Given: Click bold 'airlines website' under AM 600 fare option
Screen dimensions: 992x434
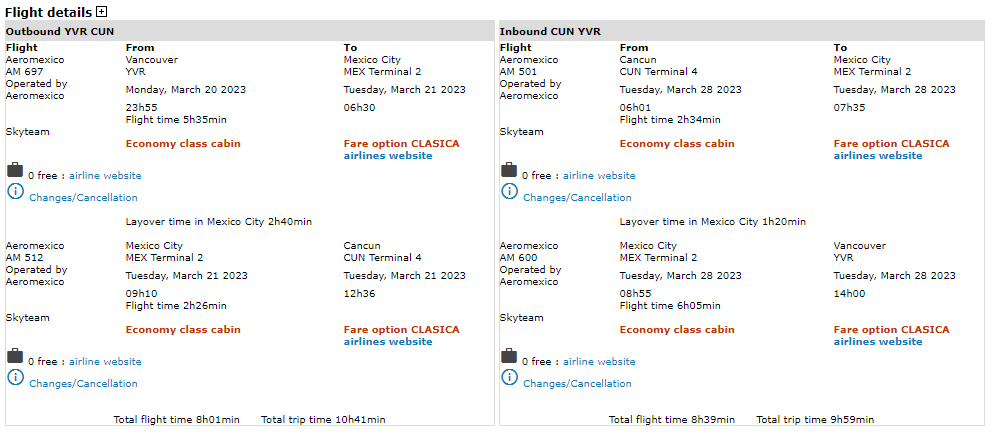Looking at the screenshot, I should point(878,342).
